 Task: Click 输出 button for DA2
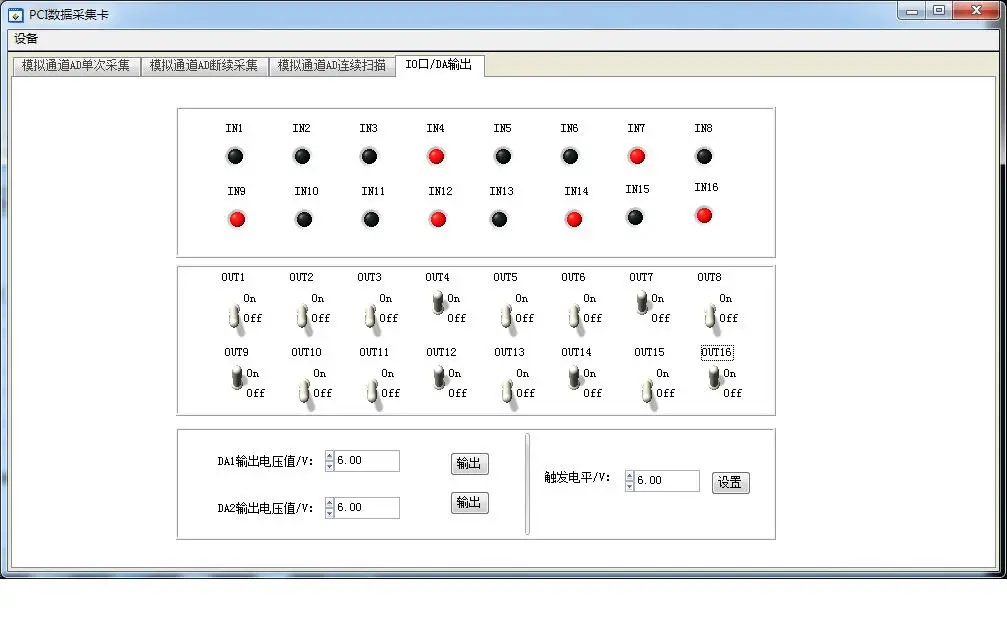469,503
